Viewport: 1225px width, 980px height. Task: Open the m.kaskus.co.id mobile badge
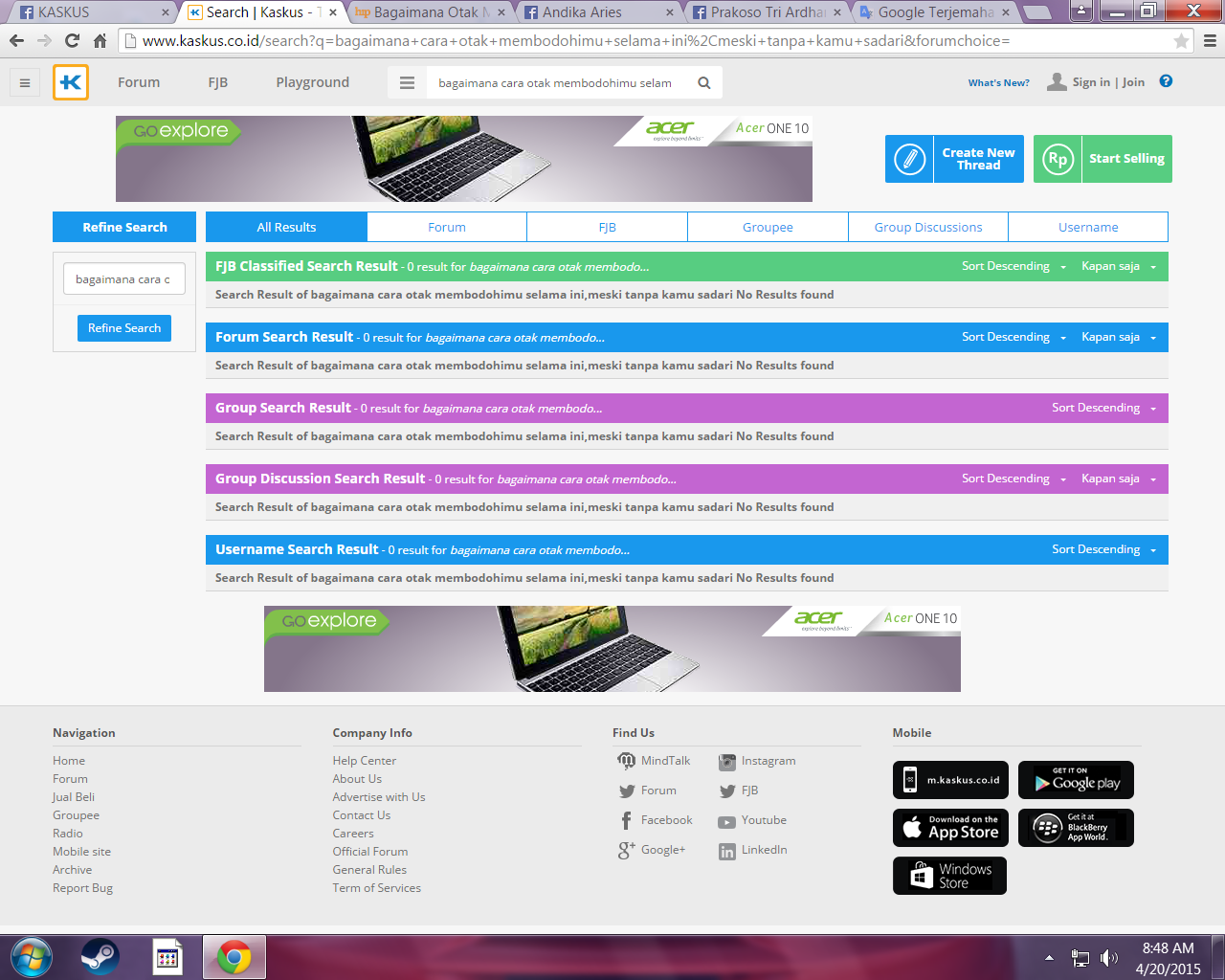(950, 780)
